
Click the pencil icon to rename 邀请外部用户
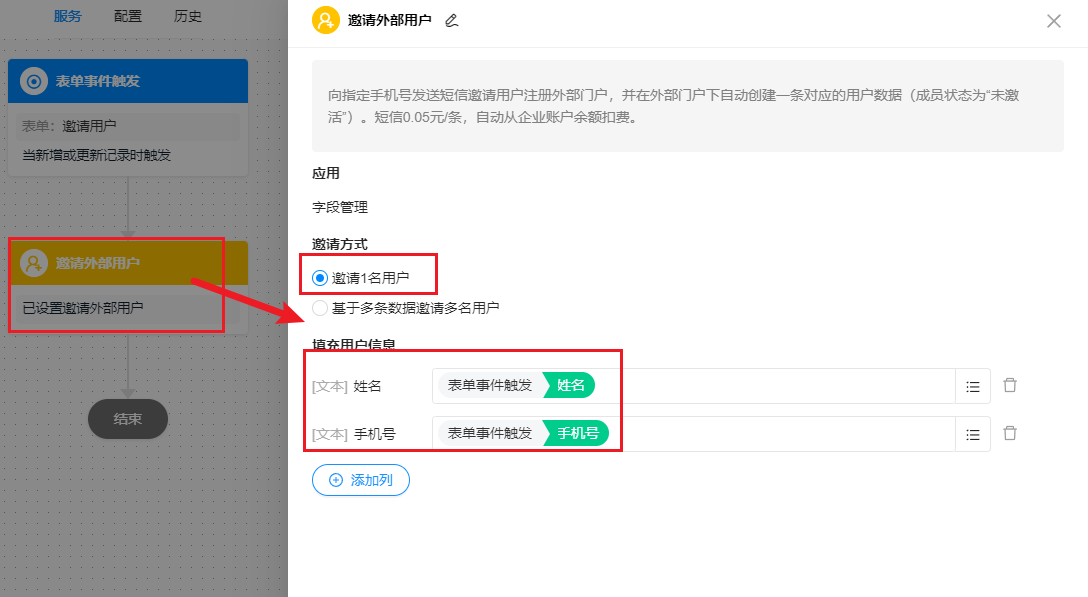tap(451, 21)
